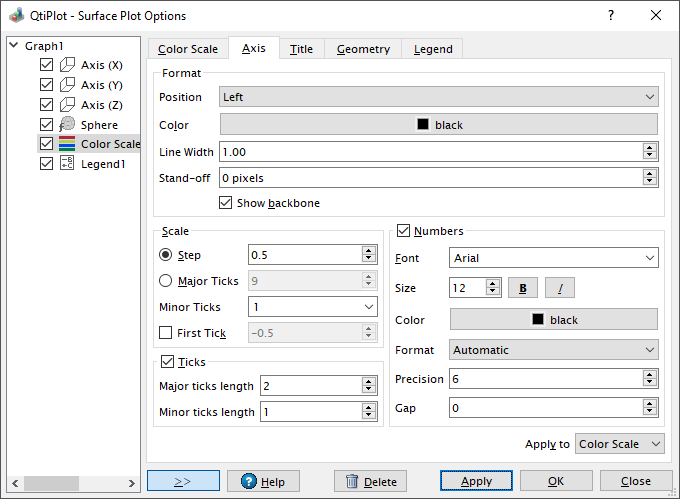The height and width of the screenshot is (499, 680).
Task: Collapse the Graph1 tree node
Action: pyautogui.click(x=13, y=46)
